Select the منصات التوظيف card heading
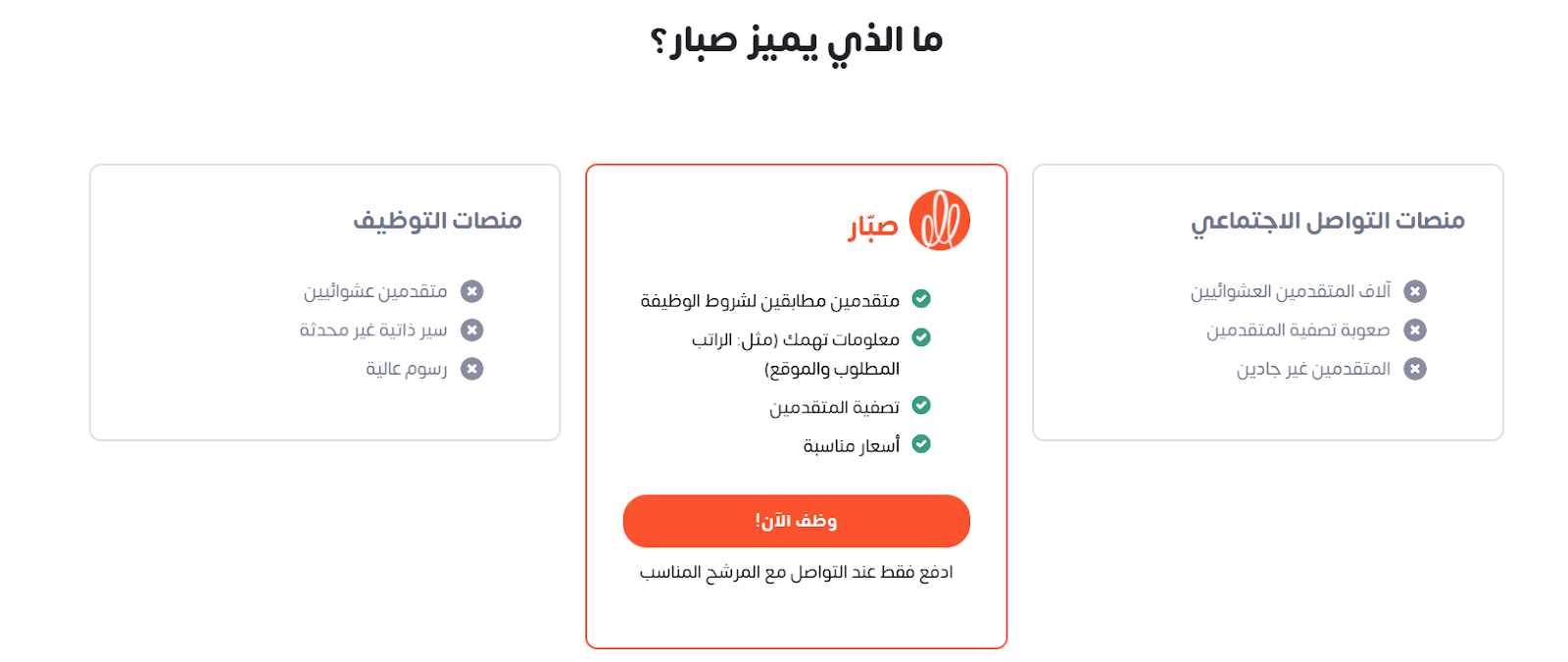The width and height of the screenshot is (1568, 662). click(437, 221)
